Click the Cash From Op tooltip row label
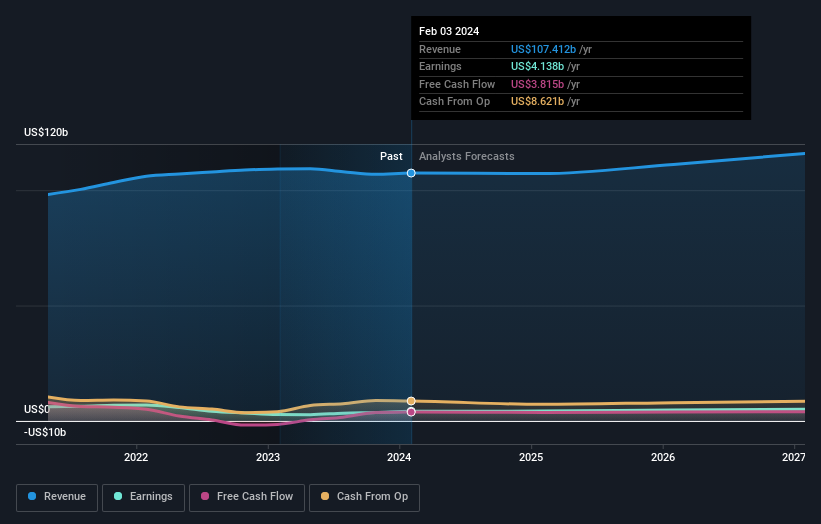The width and height of the screenshot is (821, 524). [454, 102]
